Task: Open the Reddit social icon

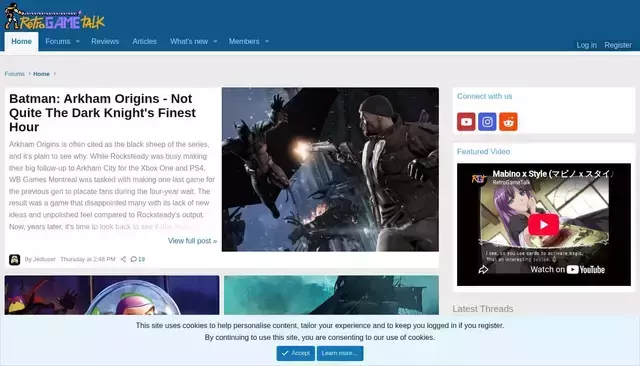Action: click(x=508, y=122)
